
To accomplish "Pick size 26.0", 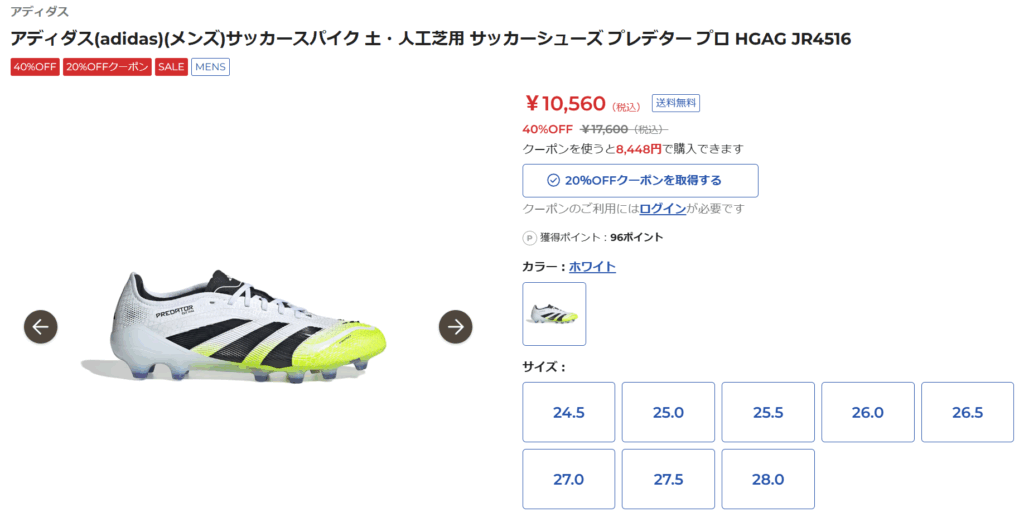I will pyautogui.click(x=867, y=412).
